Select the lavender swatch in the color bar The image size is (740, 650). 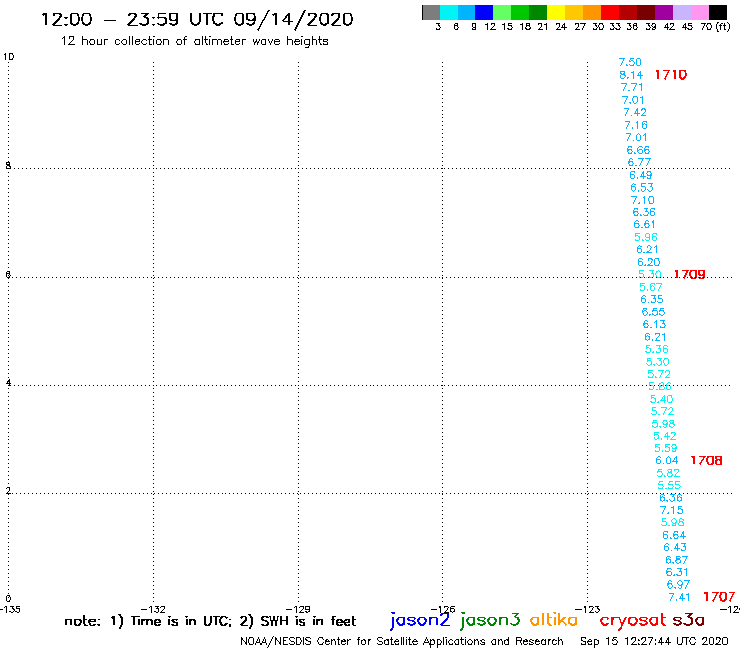[681, 12]
